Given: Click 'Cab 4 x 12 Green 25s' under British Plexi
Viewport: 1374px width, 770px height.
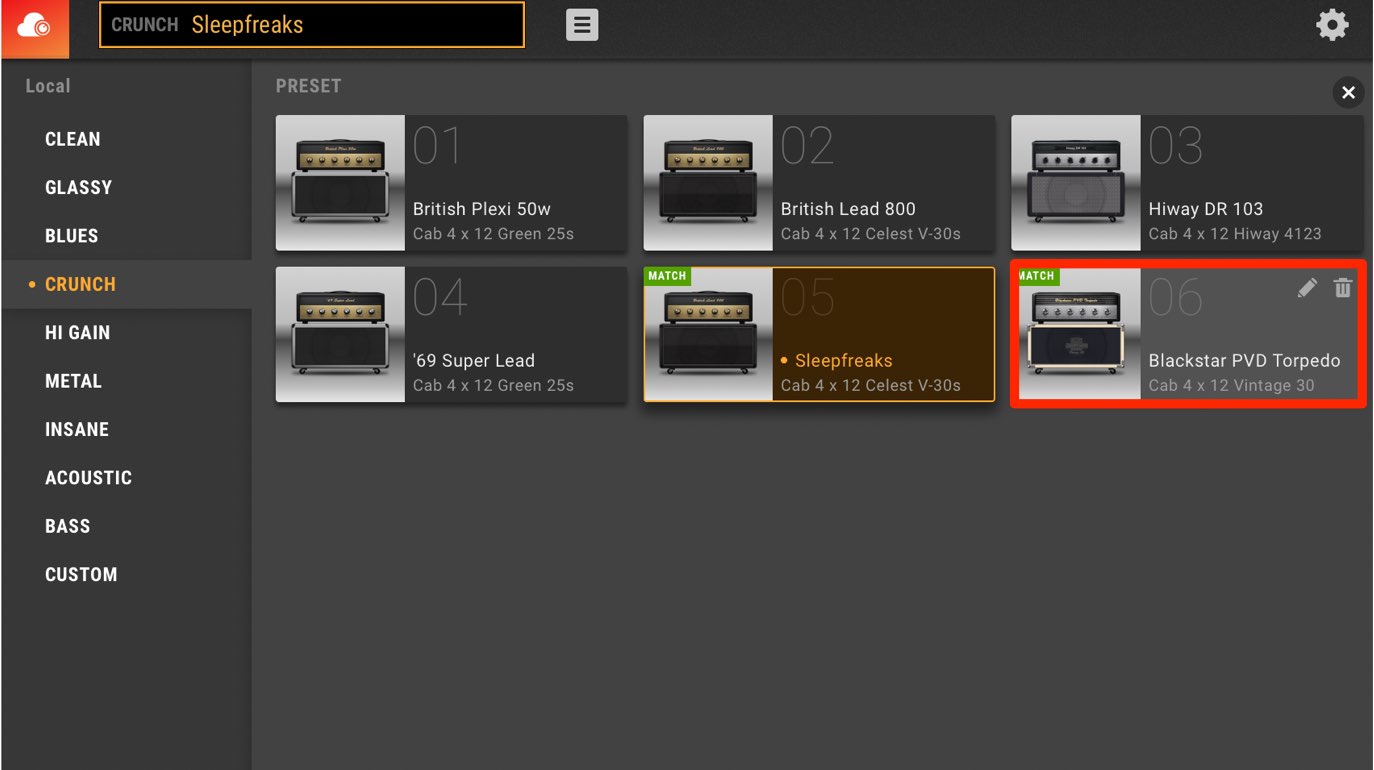Looking at the screenshot, I should point(494,234).
